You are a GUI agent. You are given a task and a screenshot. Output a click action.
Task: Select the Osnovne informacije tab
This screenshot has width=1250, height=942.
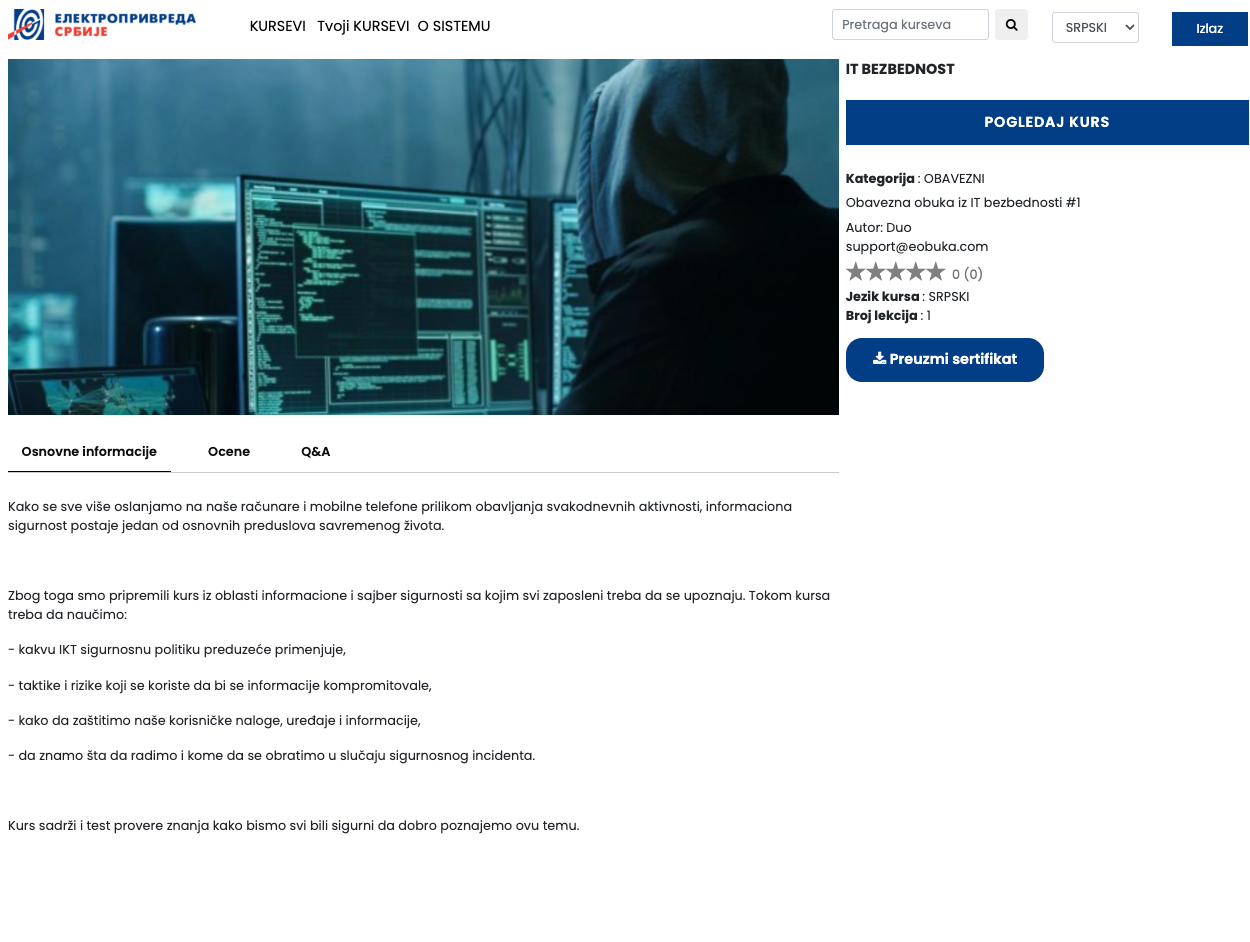[89, 452]
